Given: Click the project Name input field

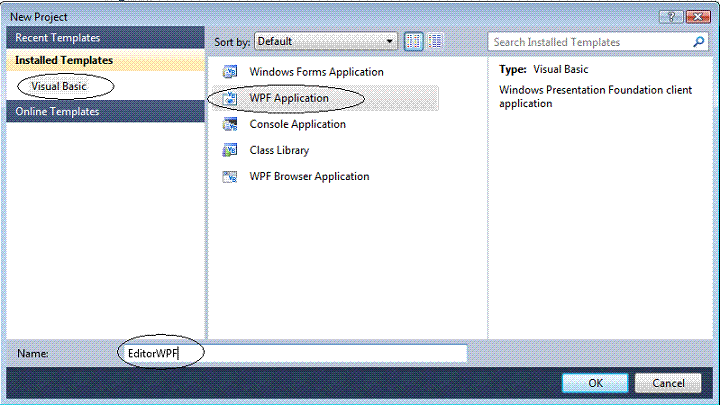Looking at the screenshot, I should coord(294,353).
